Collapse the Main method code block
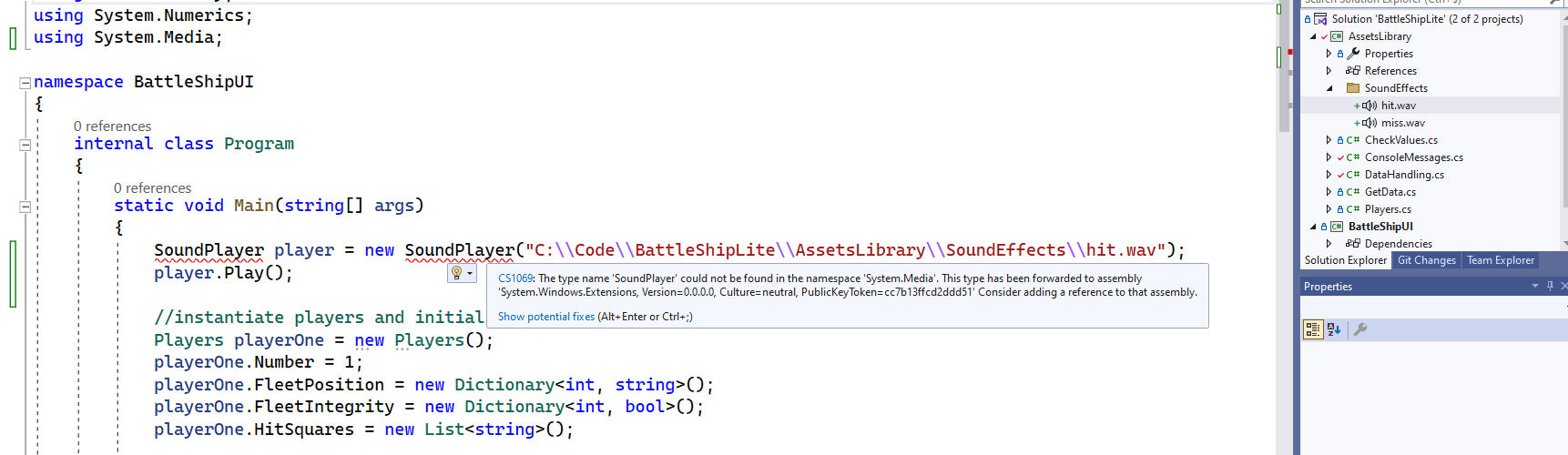This screenshot has height=455, width=1568. [25, 207]
